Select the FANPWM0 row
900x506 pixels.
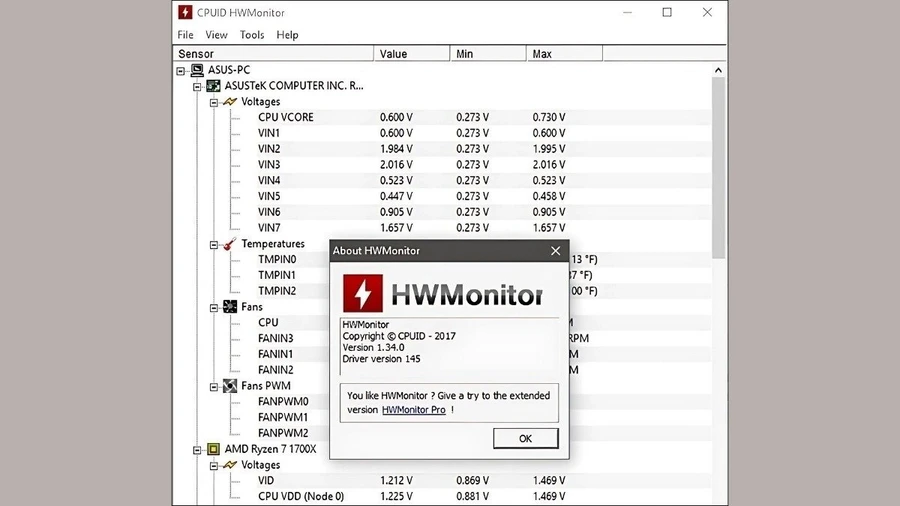click(283, 402)
